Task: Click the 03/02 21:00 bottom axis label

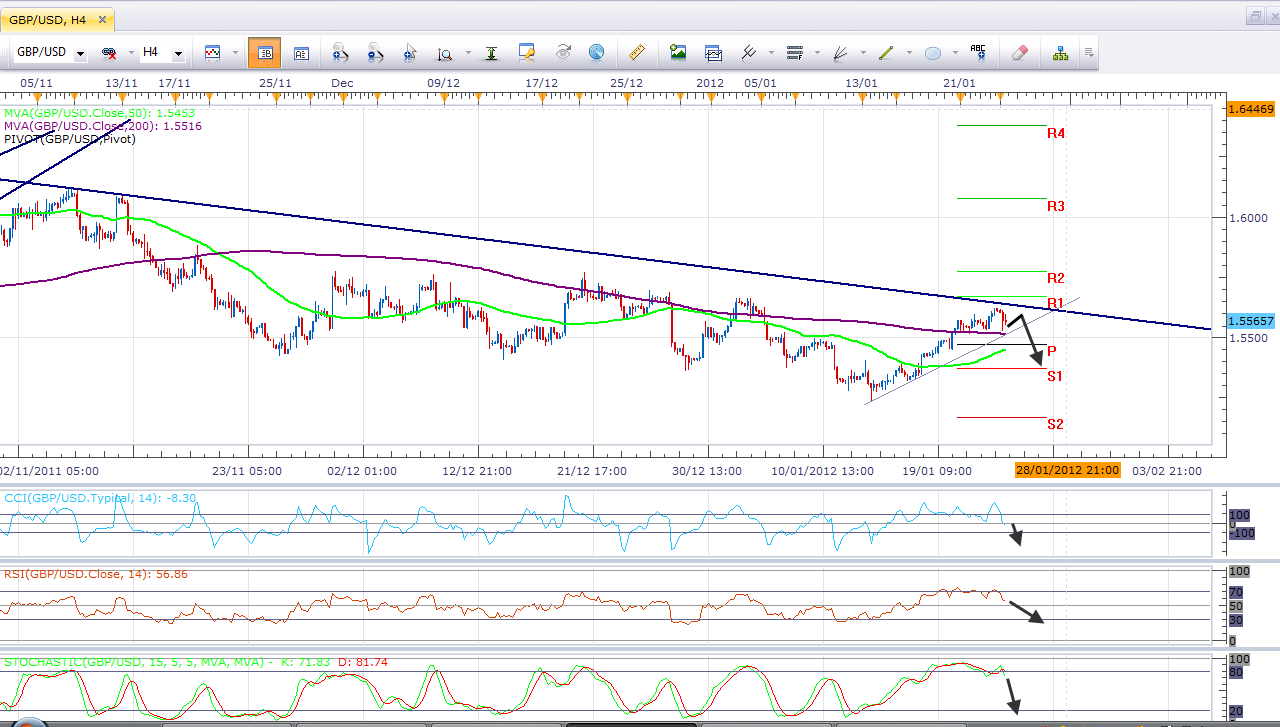Action: 1167,470
